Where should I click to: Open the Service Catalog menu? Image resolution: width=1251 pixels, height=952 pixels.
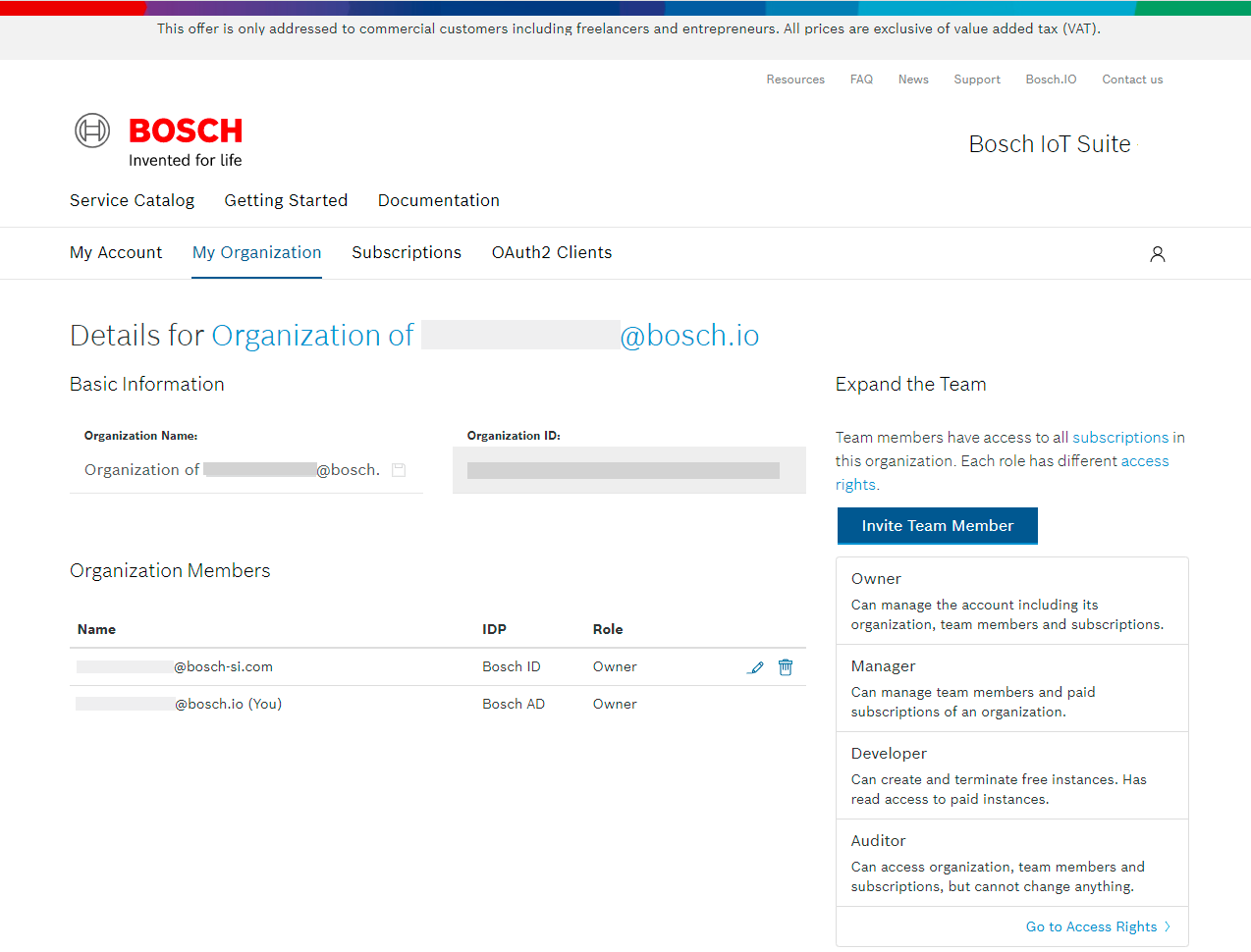[x=132, y=201]
